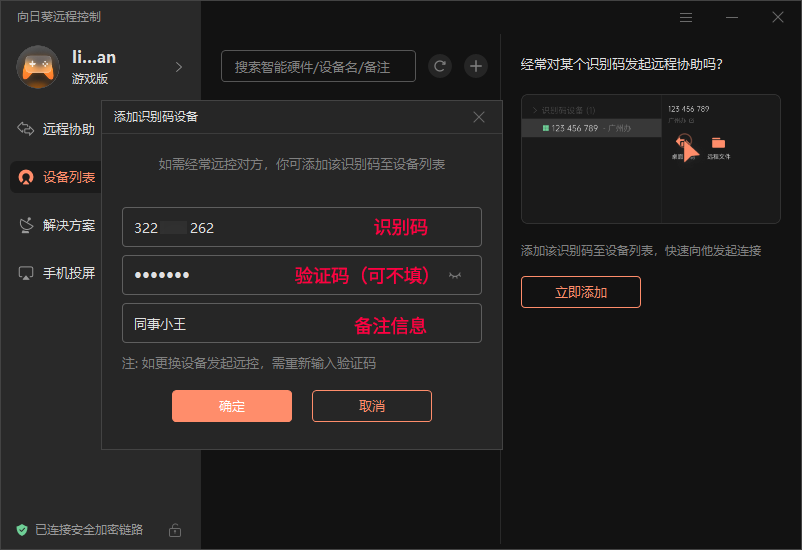Viewport: 802px width, 550px height.
Task: Click the lock icon in the status bar
Action: [175, 529]
